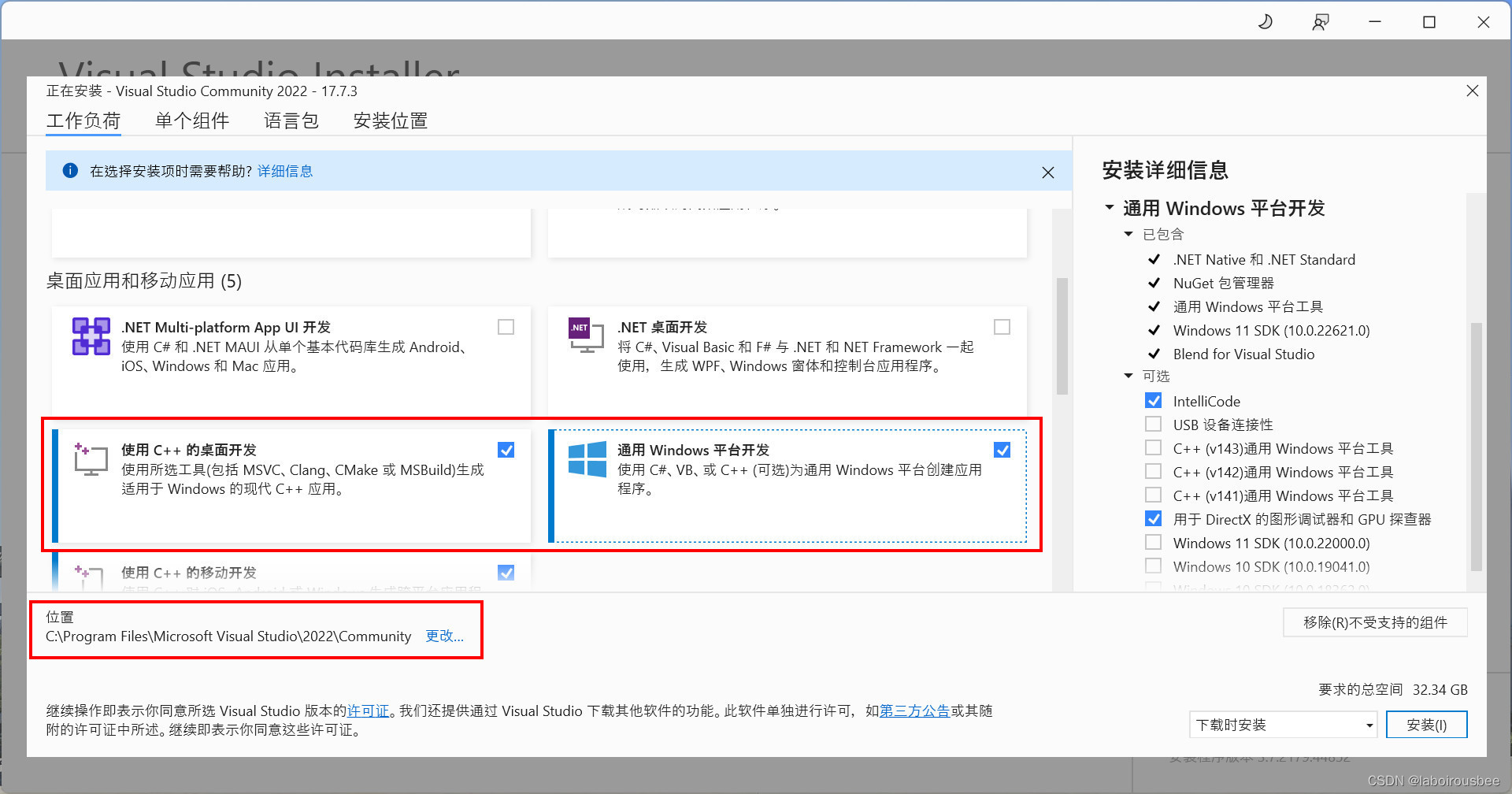The width and height of the screenshot is (1512, 794).
Task: Select Blend for Visual Studio item
Action: (x=1243, y=354)
